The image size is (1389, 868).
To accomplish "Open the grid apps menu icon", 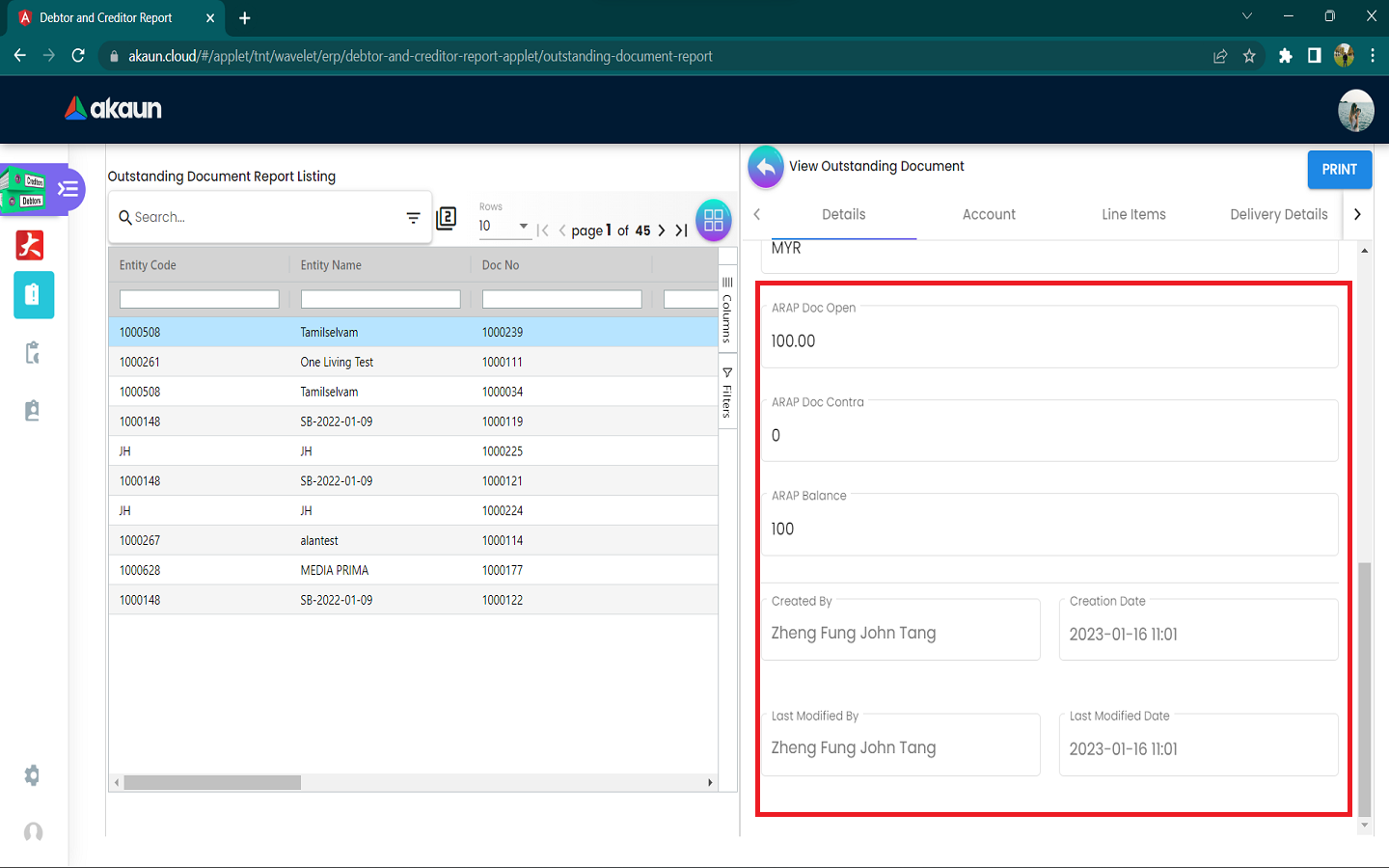I will pos(713,220).
